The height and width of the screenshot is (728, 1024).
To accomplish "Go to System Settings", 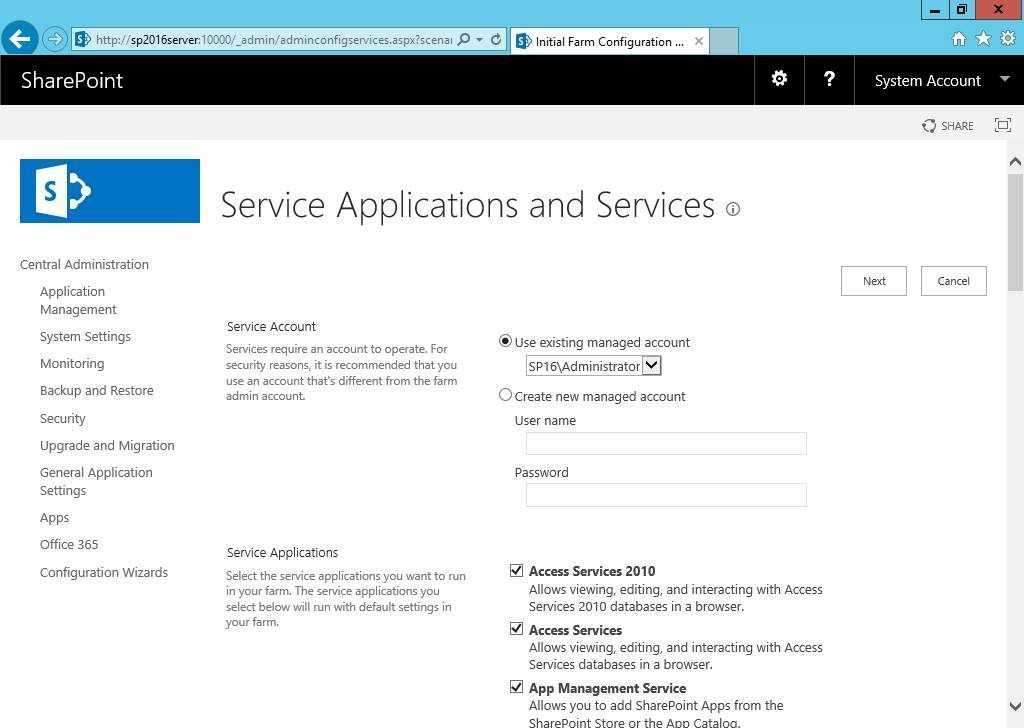I will coord(85,336).
